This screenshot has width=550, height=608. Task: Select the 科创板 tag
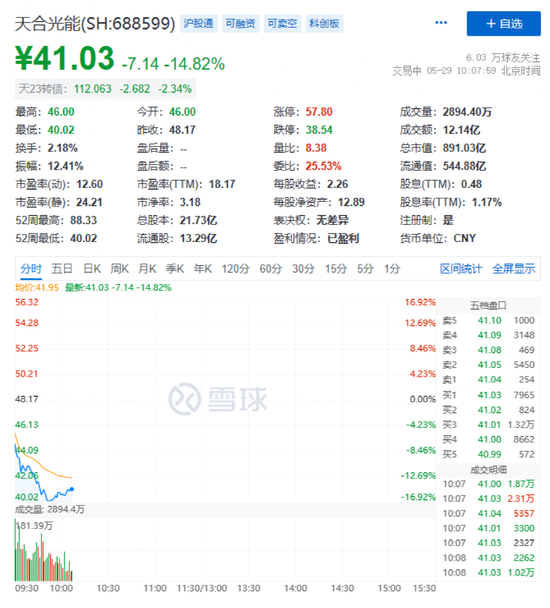pyautogui.click(x=324, y=24)
